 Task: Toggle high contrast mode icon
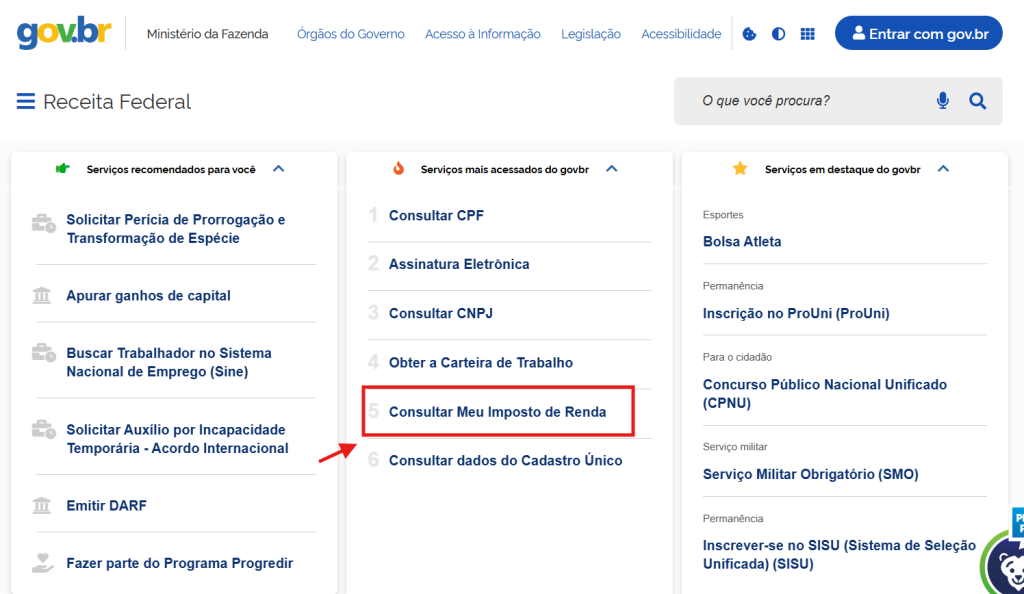click(778, 34)
